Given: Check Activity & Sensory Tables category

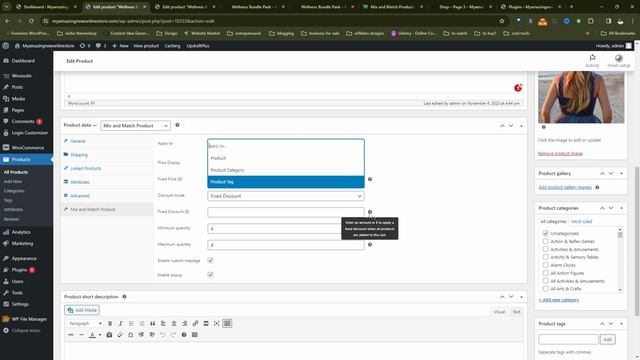Looking at the screenshot, I should [x=546, y=257].
